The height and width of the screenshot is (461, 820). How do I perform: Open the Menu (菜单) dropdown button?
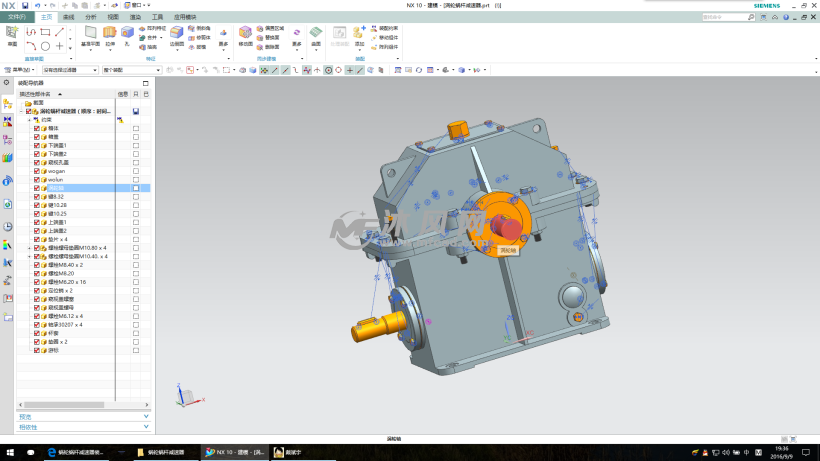pos(19,70)
